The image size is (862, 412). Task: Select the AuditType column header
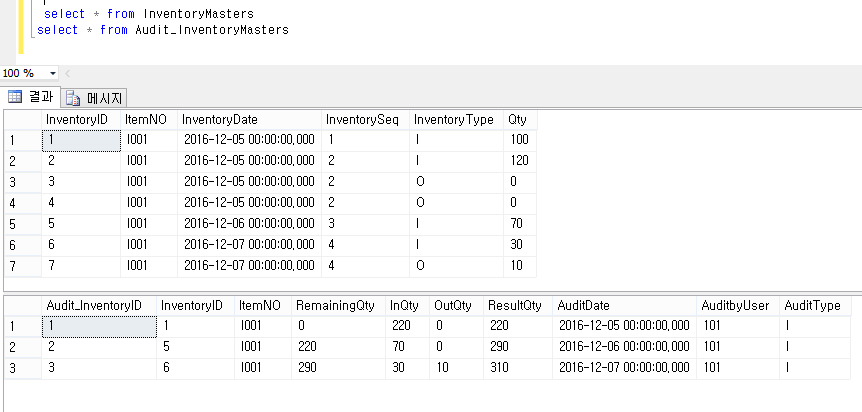click(812, 306)
